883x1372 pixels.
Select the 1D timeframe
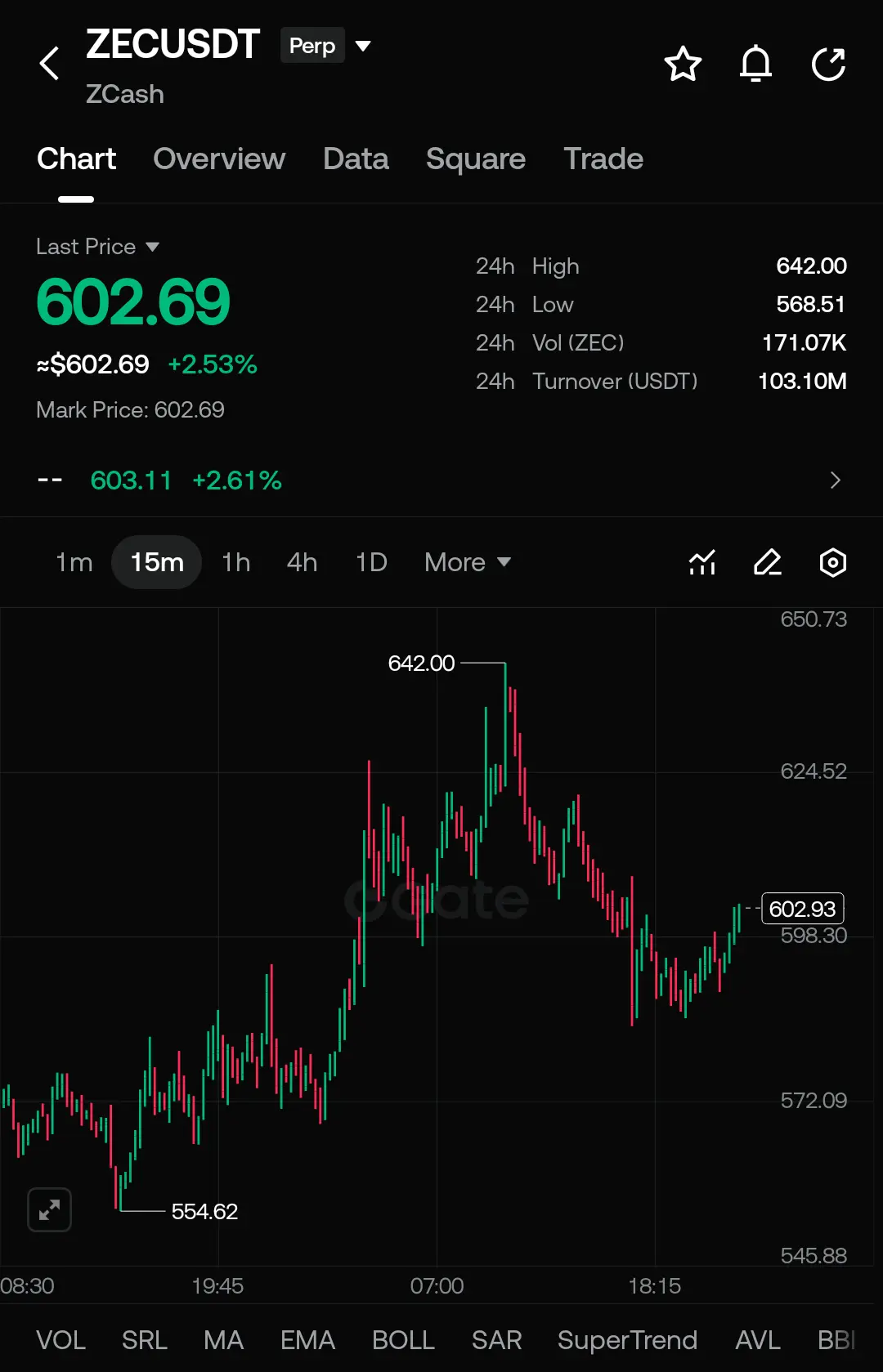click(371, 562)
